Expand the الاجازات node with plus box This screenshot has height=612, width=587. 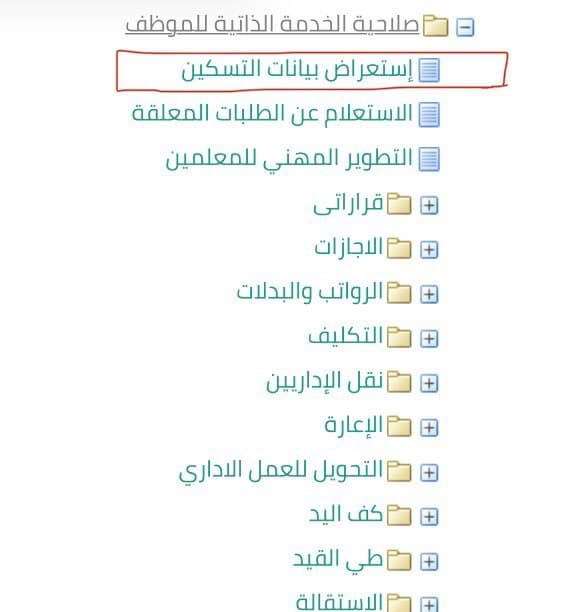click(x=429, y=250)
